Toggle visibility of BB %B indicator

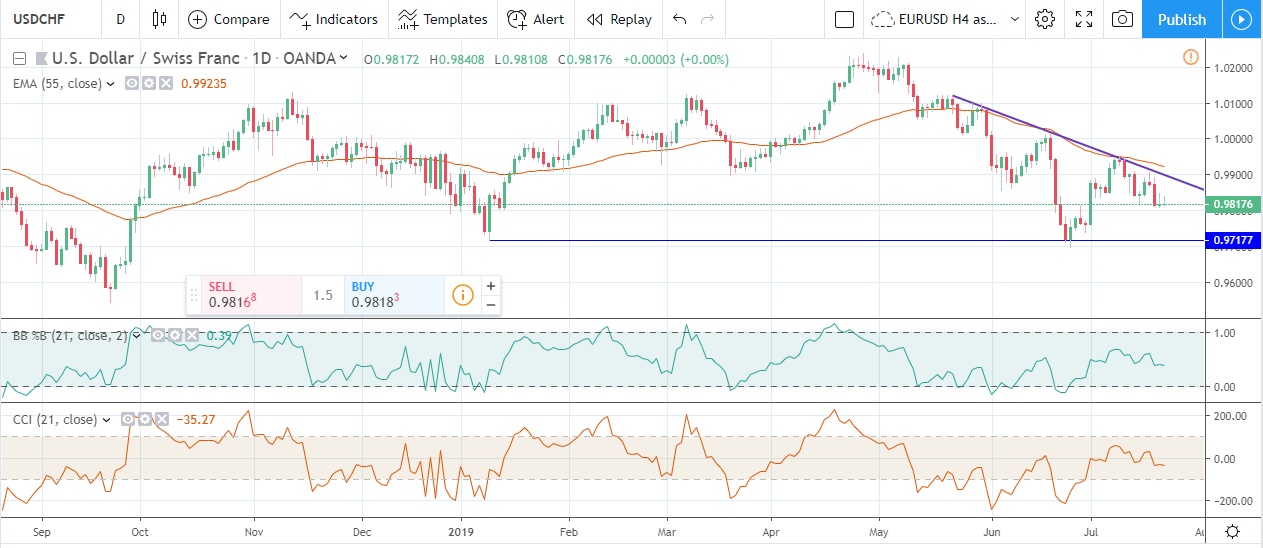tap(158, 336)
